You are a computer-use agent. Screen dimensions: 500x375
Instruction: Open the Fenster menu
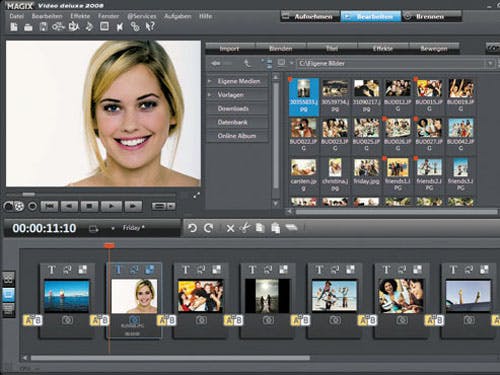[x=108, y=16]
